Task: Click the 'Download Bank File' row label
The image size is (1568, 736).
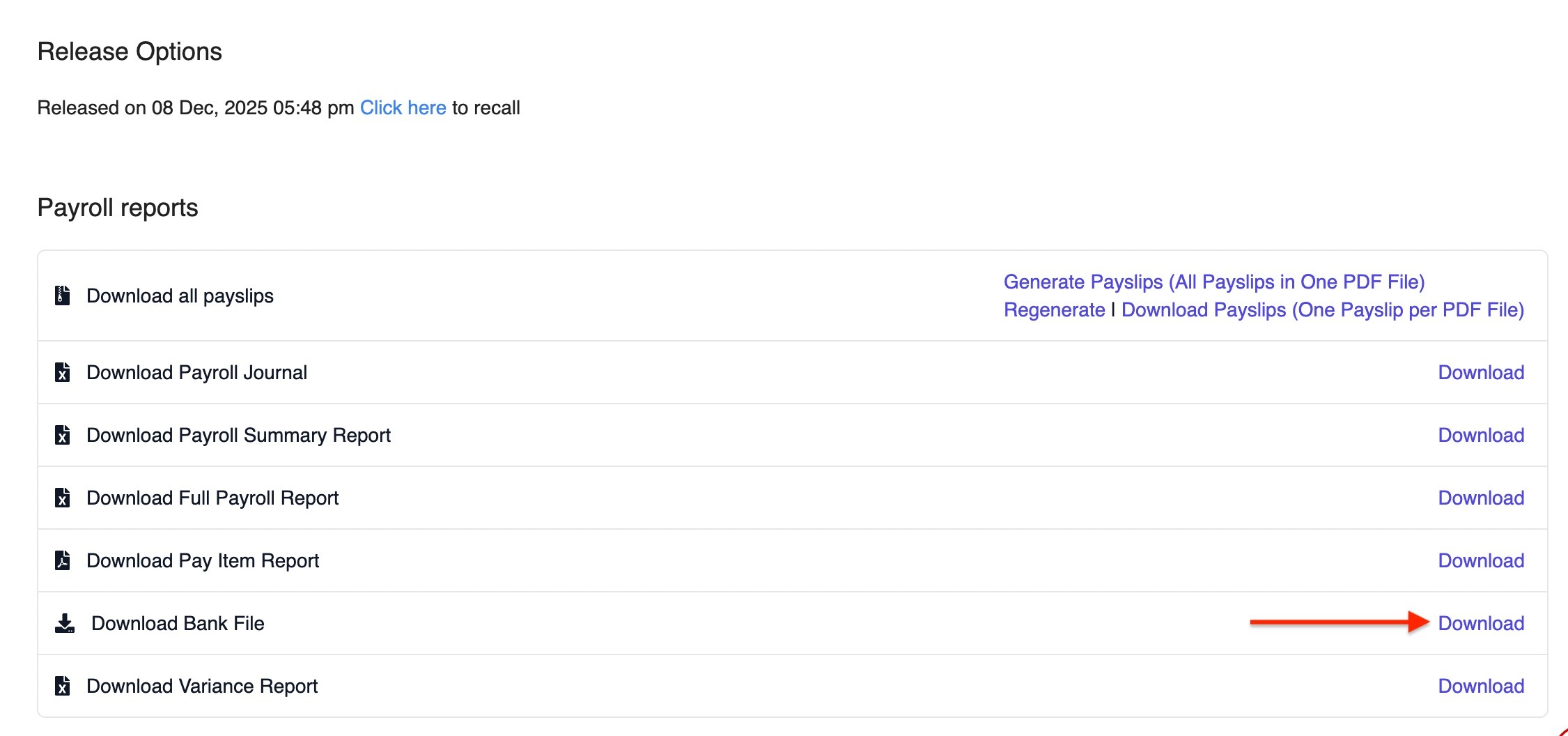Action: (x=178, y=623)
